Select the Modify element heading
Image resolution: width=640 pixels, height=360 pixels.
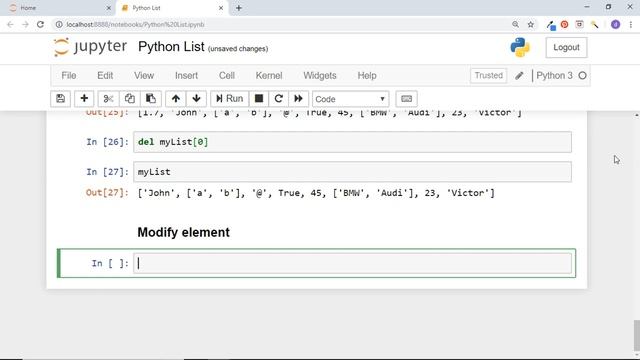point(183,232)
